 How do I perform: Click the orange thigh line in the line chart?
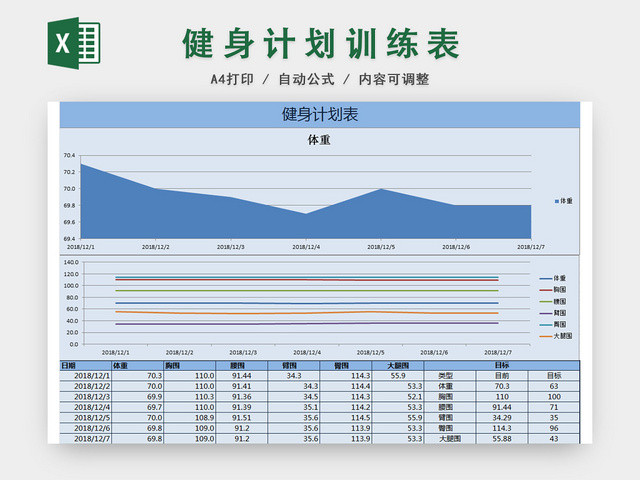coord(306,313)
